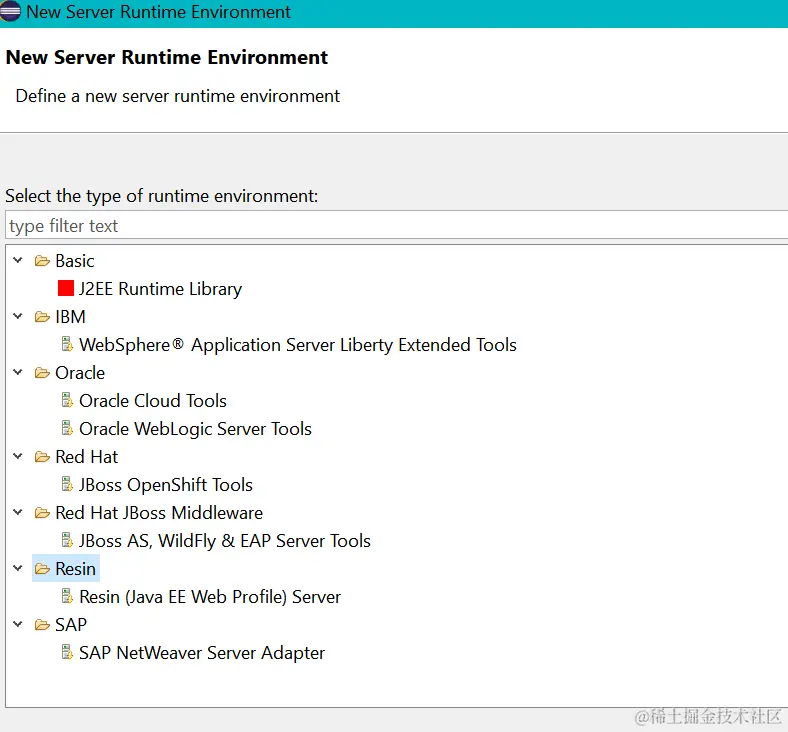The height and width of the screenshot is (732, 788).
Task: Collapse the IBM category
Action: (x=18, y=316)
